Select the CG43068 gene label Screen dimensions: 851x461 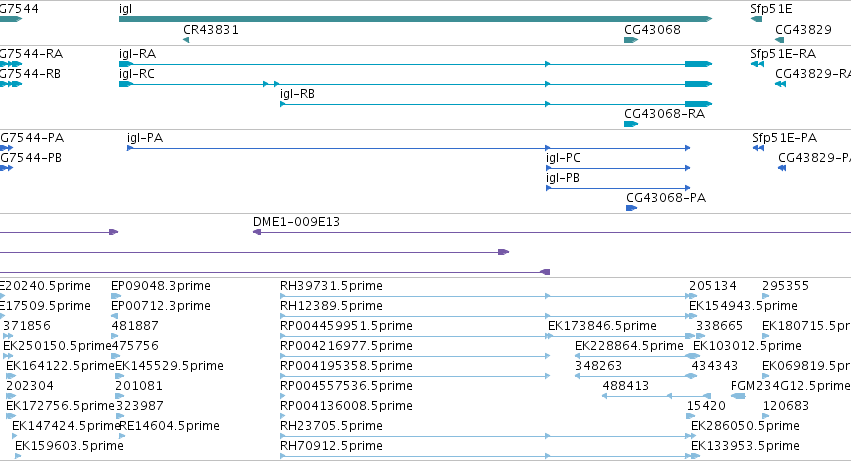coord(652,30)
